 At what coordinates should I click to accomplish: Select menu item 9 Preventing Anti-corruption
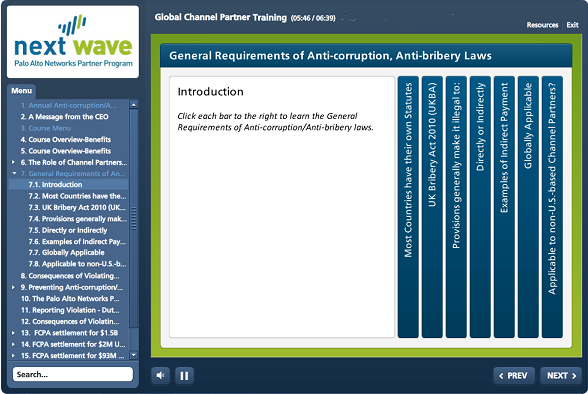coord(72,287)
